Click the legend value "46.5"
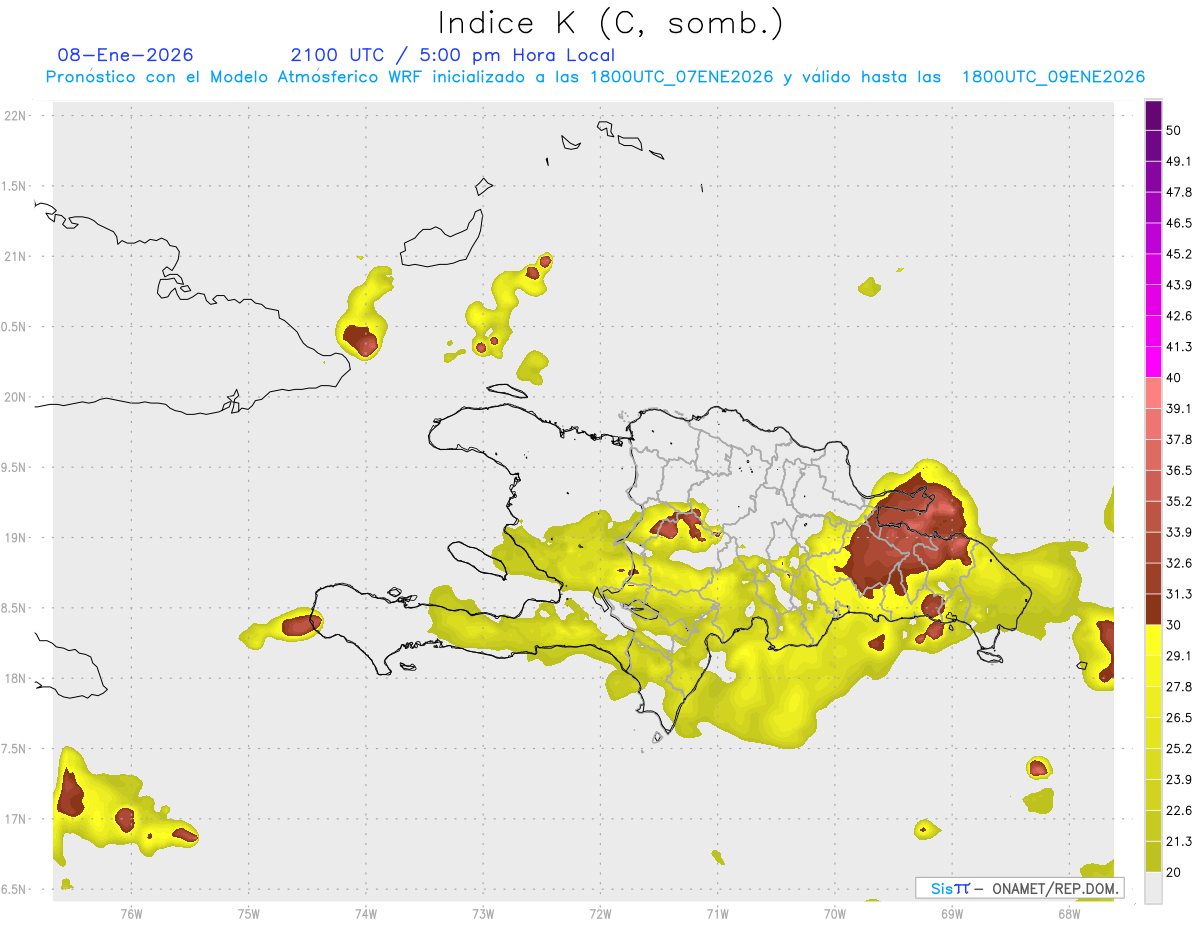This screenshot has height=927, width=1200. (1179, 223)
